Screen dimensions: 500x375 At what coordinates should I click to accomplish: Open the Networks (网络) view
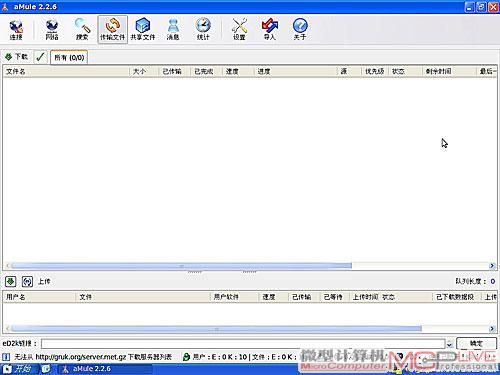(52, 29)
